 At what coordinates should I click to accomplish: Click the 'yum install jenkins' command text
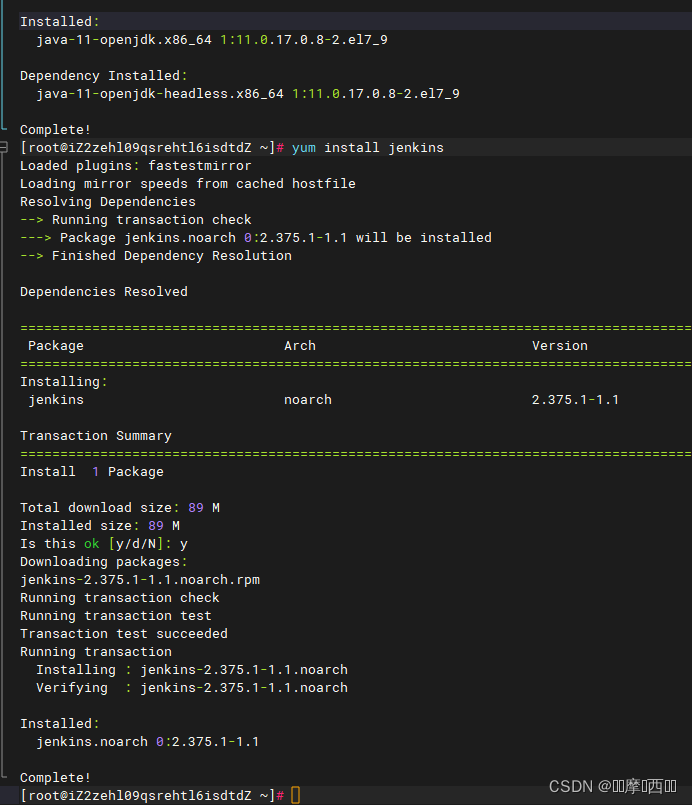(367, 148)
